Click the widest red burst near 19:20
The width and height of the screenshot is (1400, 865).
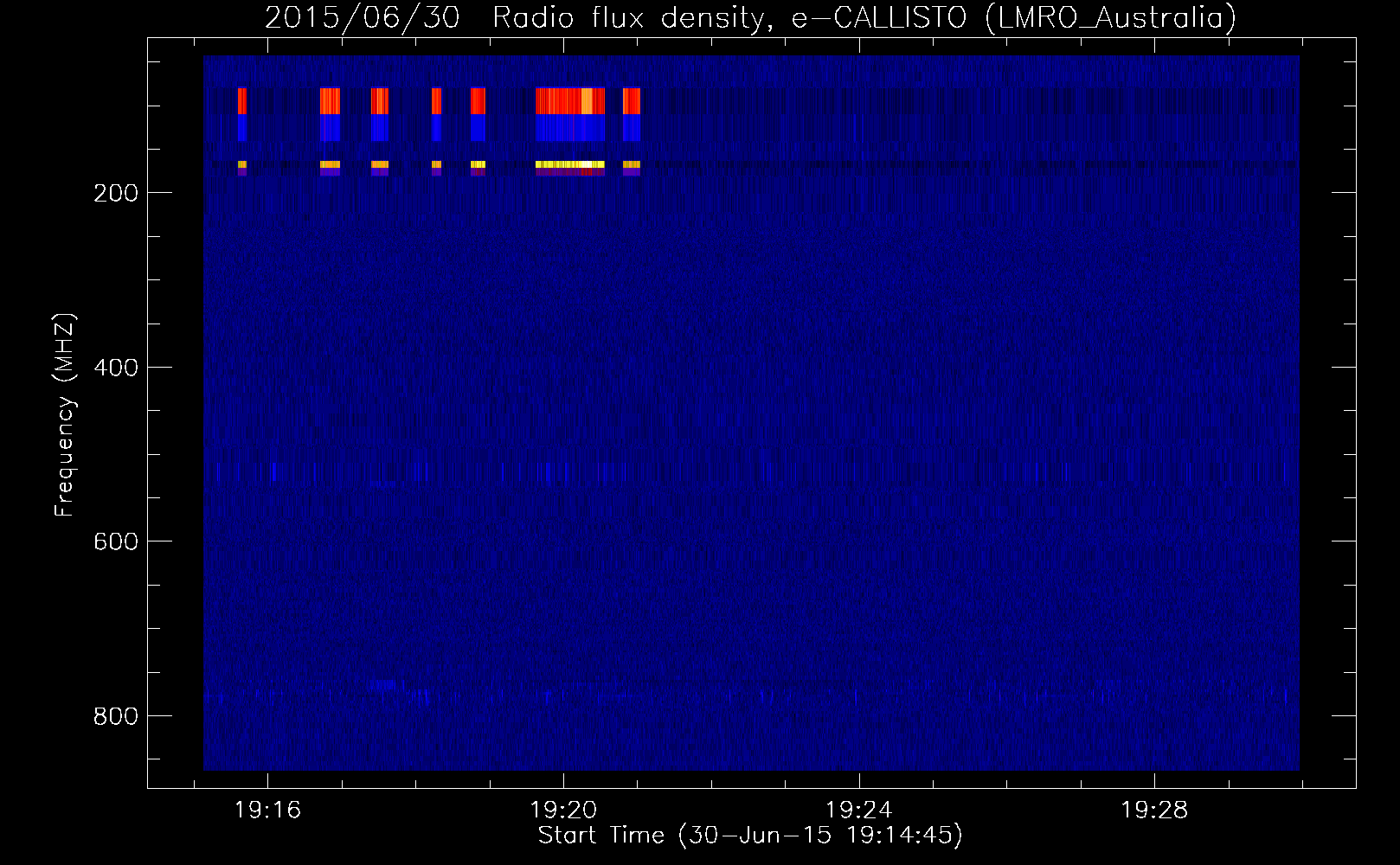pyautogui.click(x=570, y=100)
